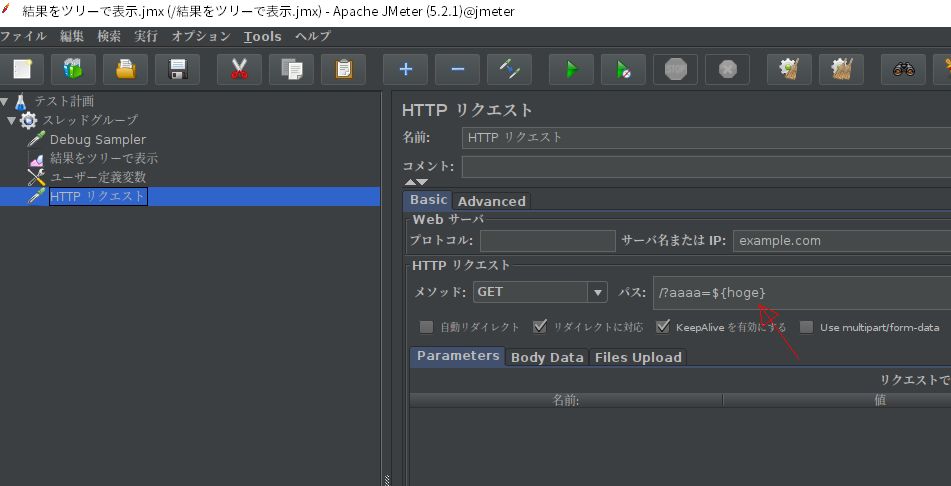Click the Cut scissors icon
Image resolution: width=951 pixels, height=486 pixels.
(x=239, y=69)
